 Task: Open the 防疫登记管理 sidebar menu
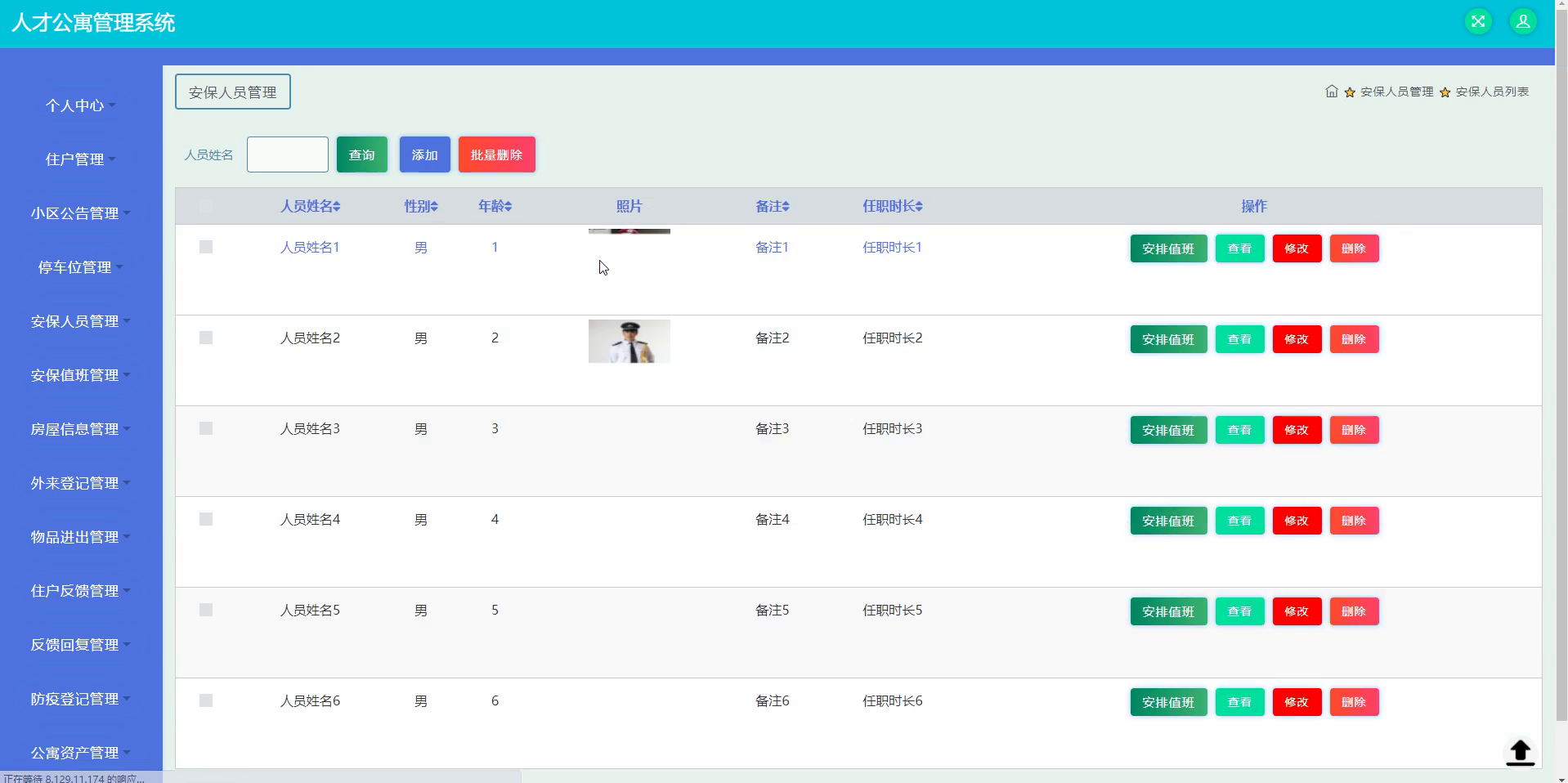(x=81, y=699)
